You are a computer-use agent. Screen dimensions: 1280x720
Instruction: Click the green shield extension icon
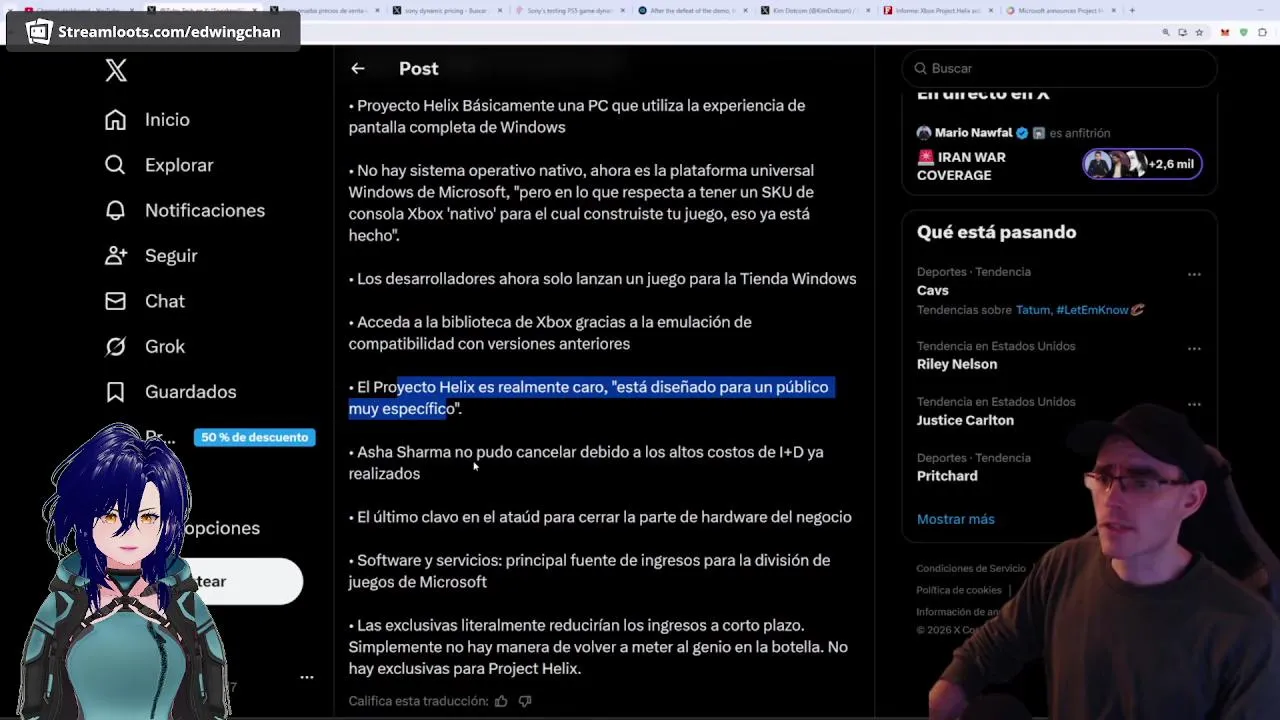pos(1244,32)
